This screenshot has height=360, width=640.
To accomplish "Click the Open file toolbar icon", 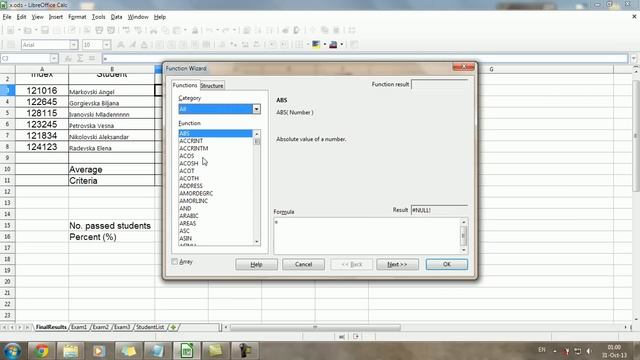I will point(27,30).
